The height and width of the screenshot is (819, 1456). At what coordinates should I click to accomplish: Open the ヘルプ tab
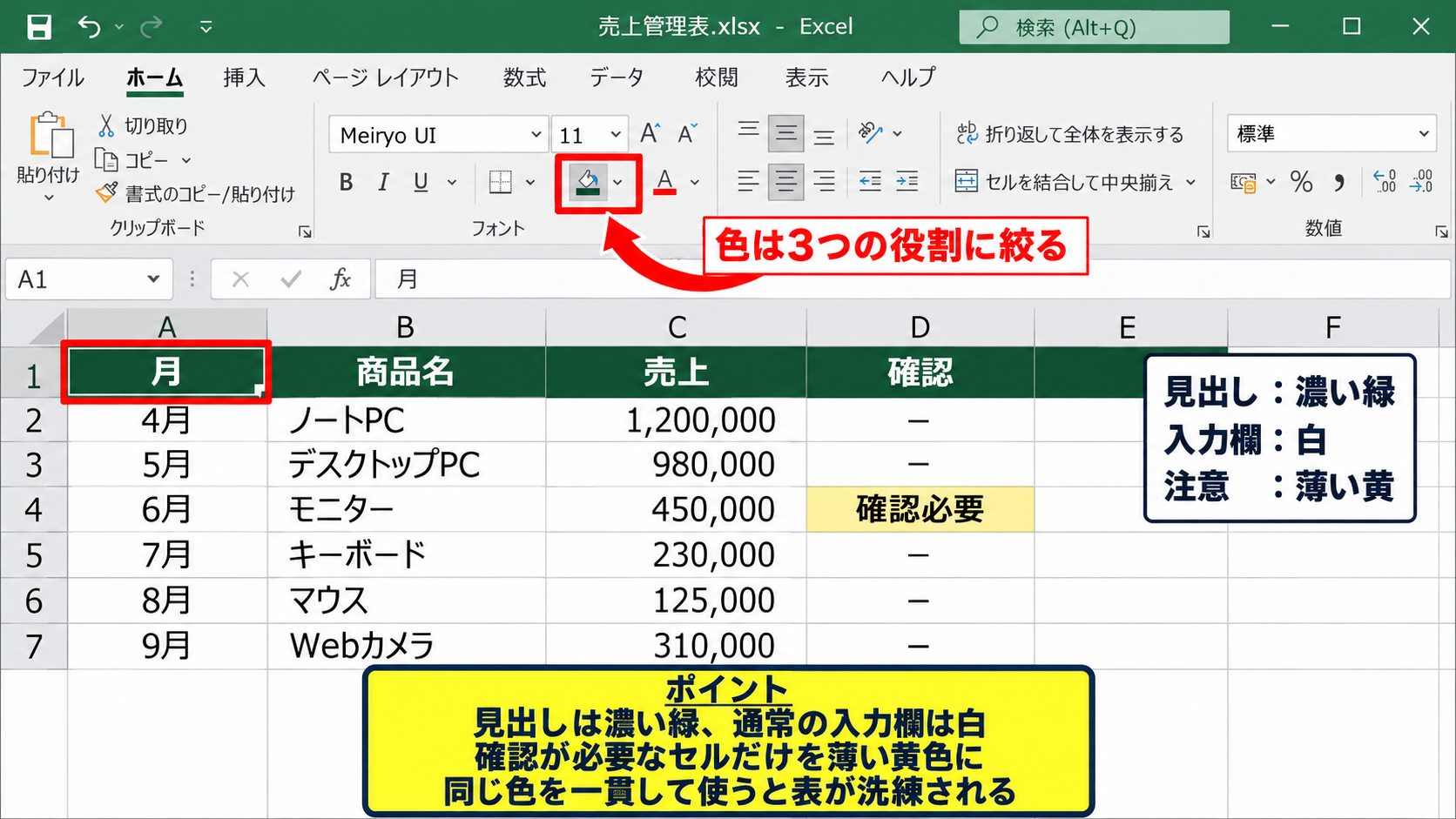pyautogui.click(x=908, y=77)
